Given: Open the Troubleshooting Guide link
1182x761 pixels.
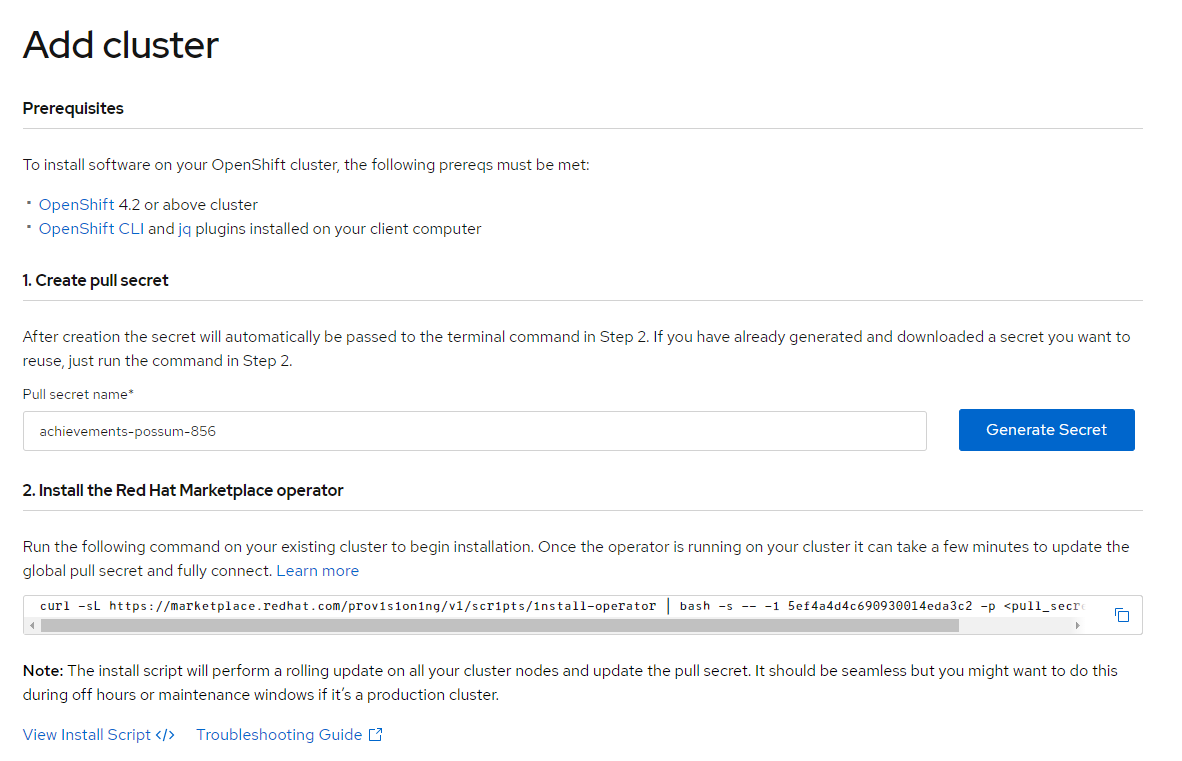Looking at the screenshot, I should pyautogui.click(x=279, y=735).
